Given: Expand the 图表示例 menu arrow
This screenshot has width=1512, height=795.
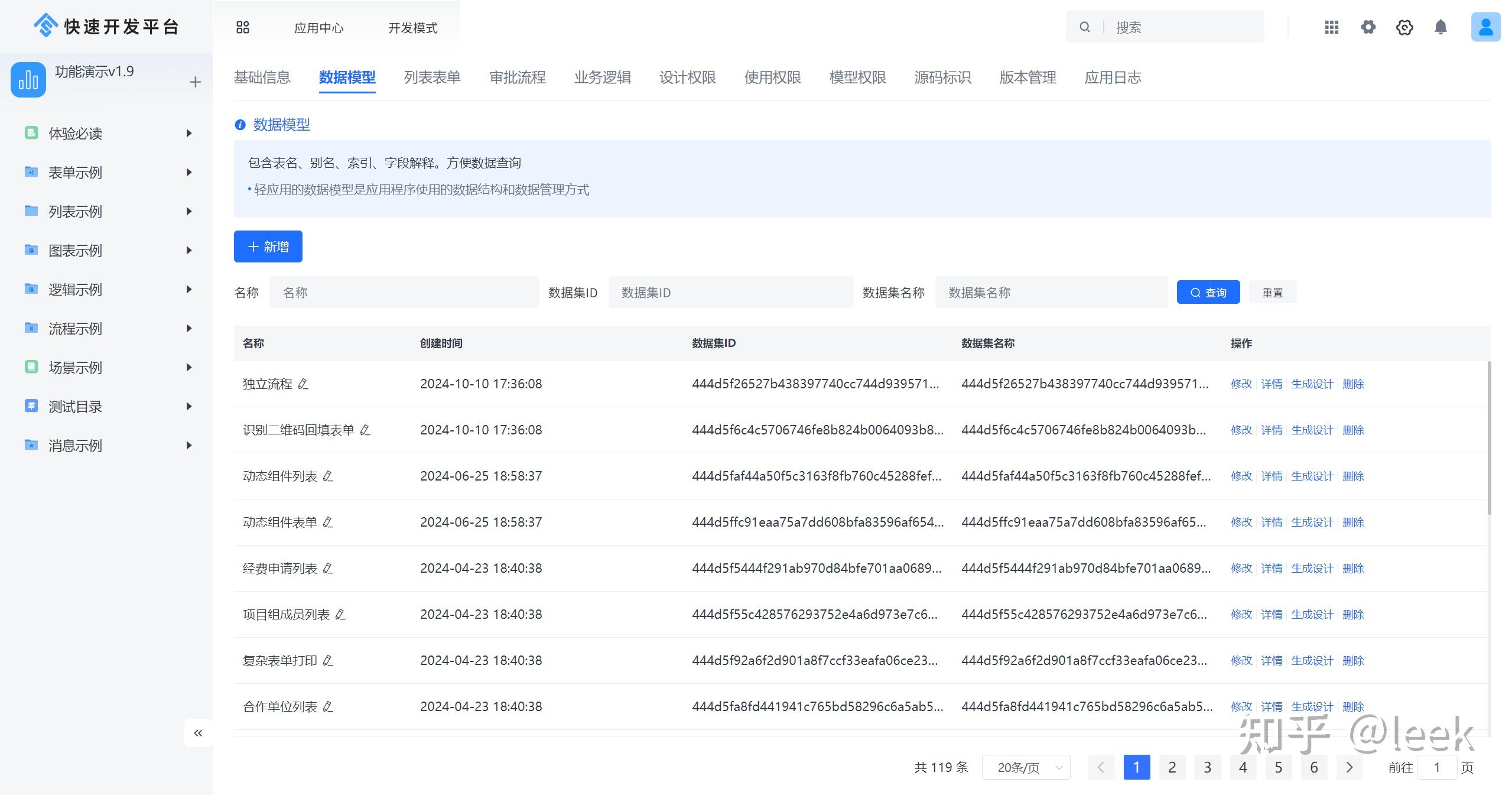Looking at the screenshot, I should pyautogui.click(x=189, y=251).
